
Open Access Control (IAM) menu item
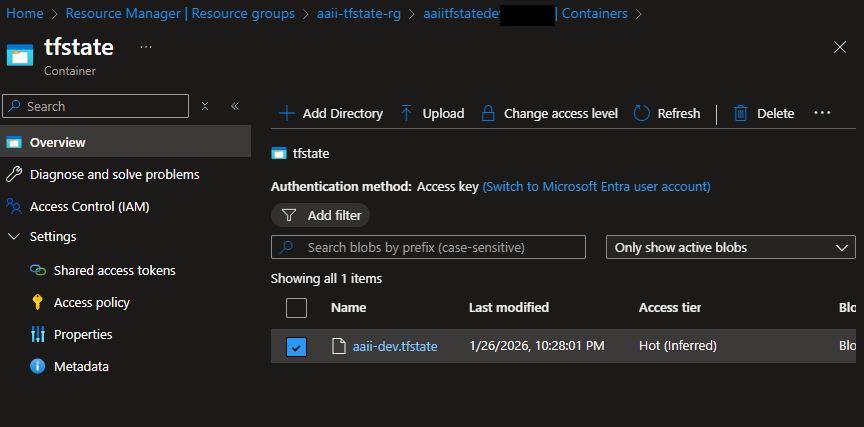90,207
